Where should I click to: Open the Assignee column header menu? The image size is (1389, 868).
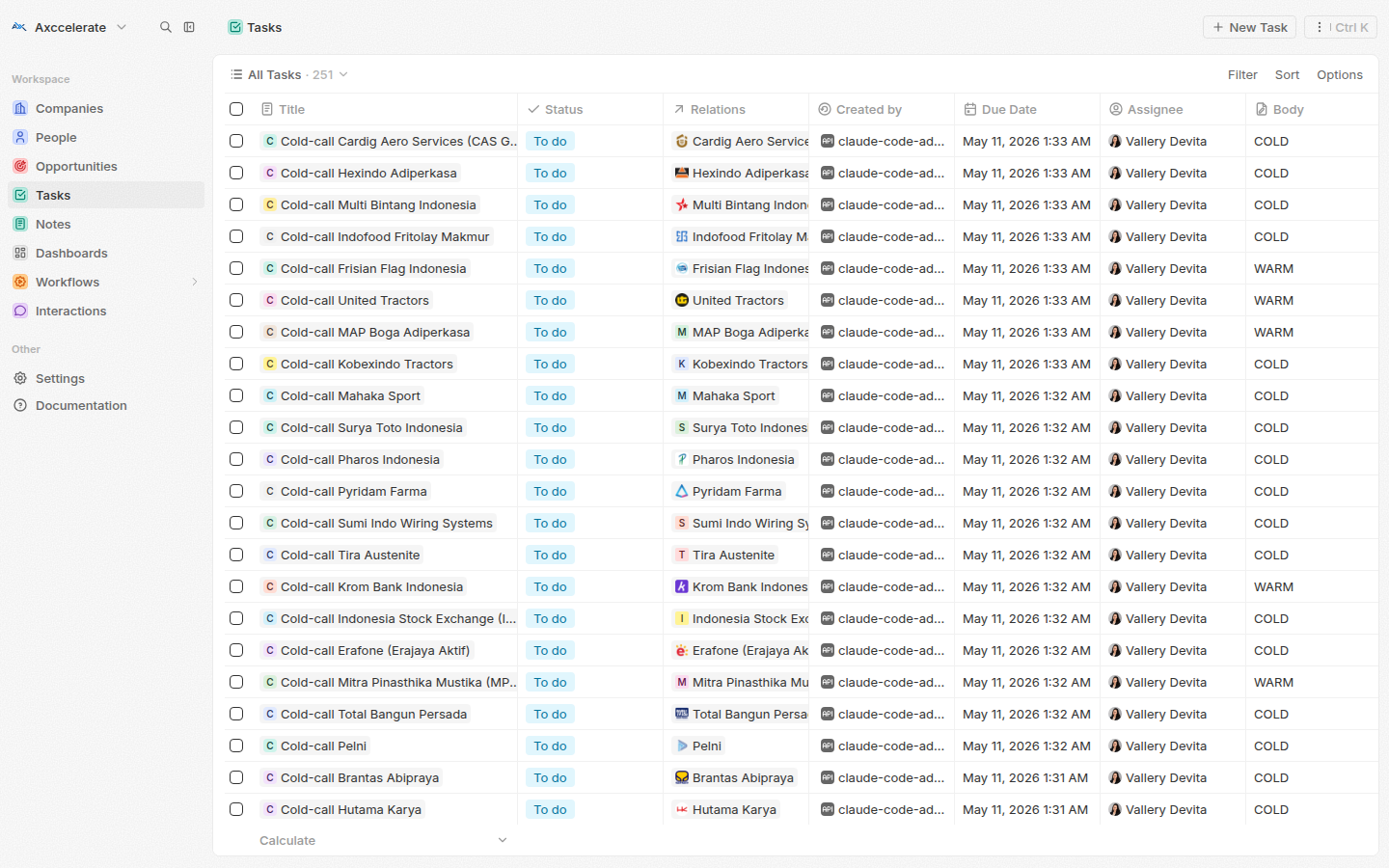click(x=1173, y=109)
